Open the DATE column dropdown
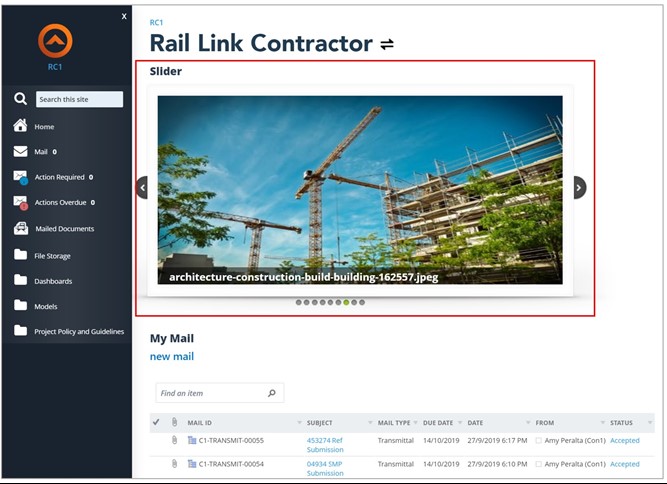Screen dimensions: 667x484 coord(528,423)
